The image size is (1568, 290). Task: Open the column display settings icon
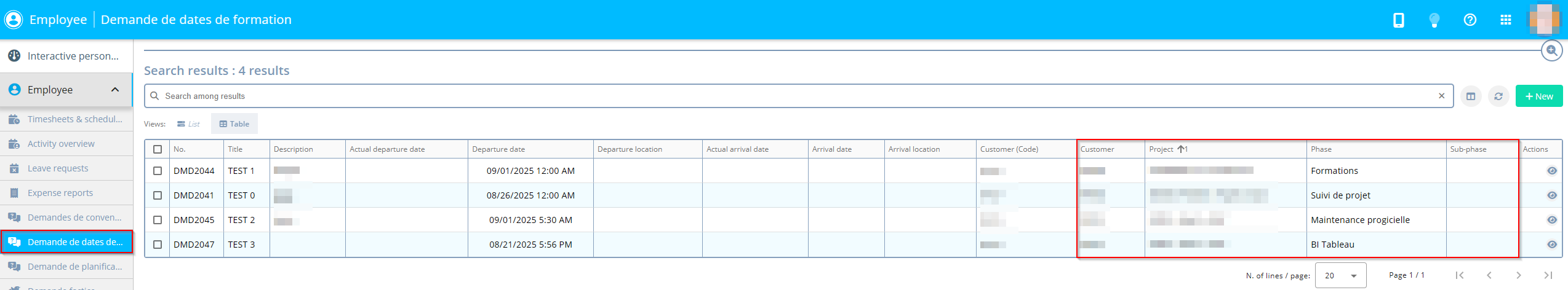(x=1470, y=96)
